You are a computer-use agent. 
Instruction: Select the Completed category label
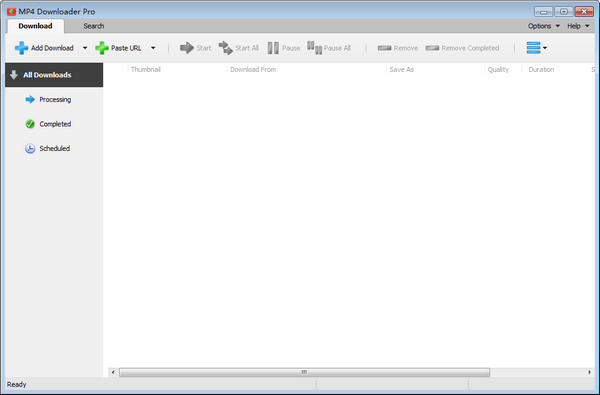point(55,124)
